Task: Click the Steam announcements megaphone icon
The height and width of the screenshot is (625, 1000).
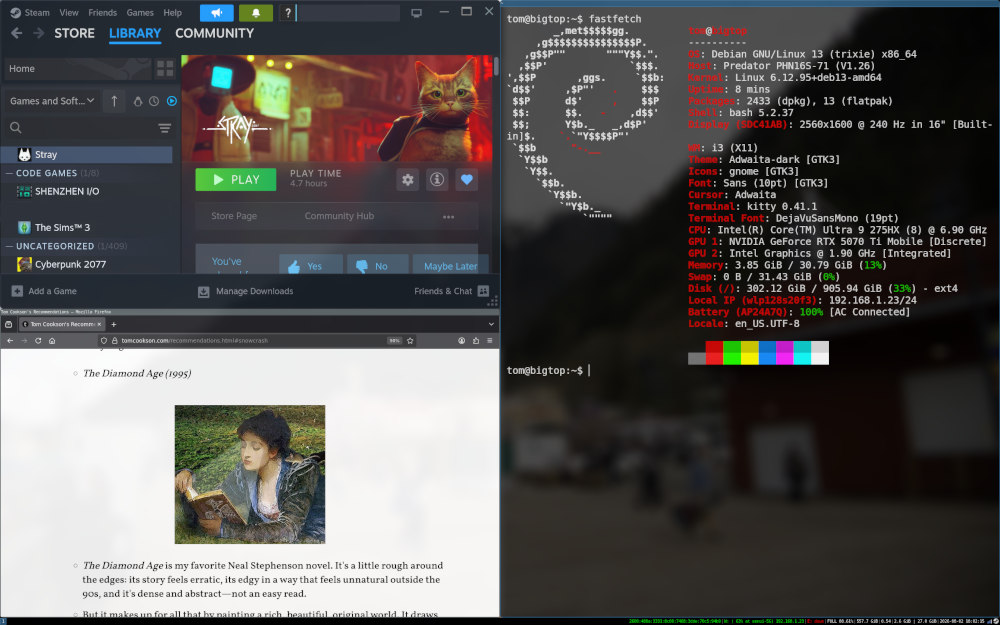Action: point(216,13)
